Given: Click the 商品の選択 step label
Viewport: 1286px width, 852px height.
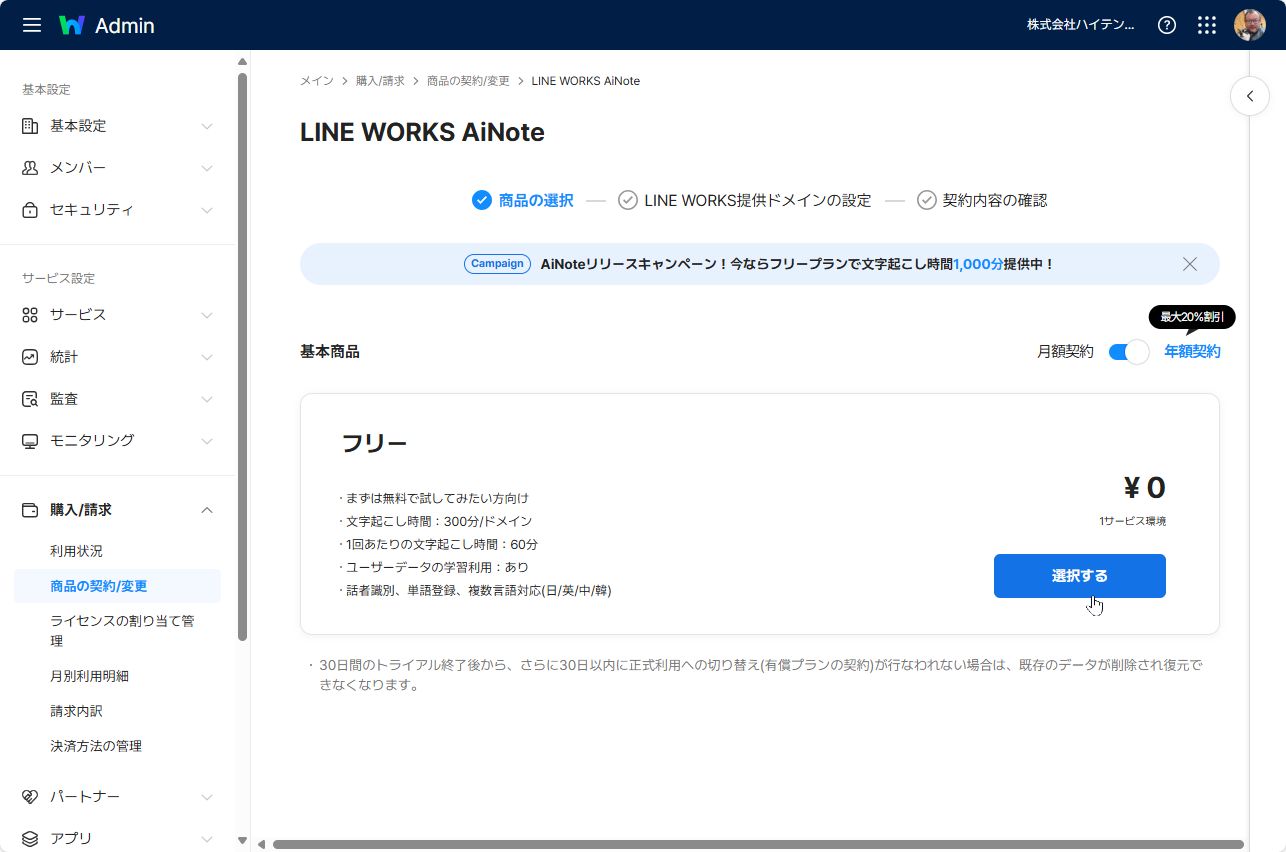Looking at the screenshot, I should coord(536,200).
